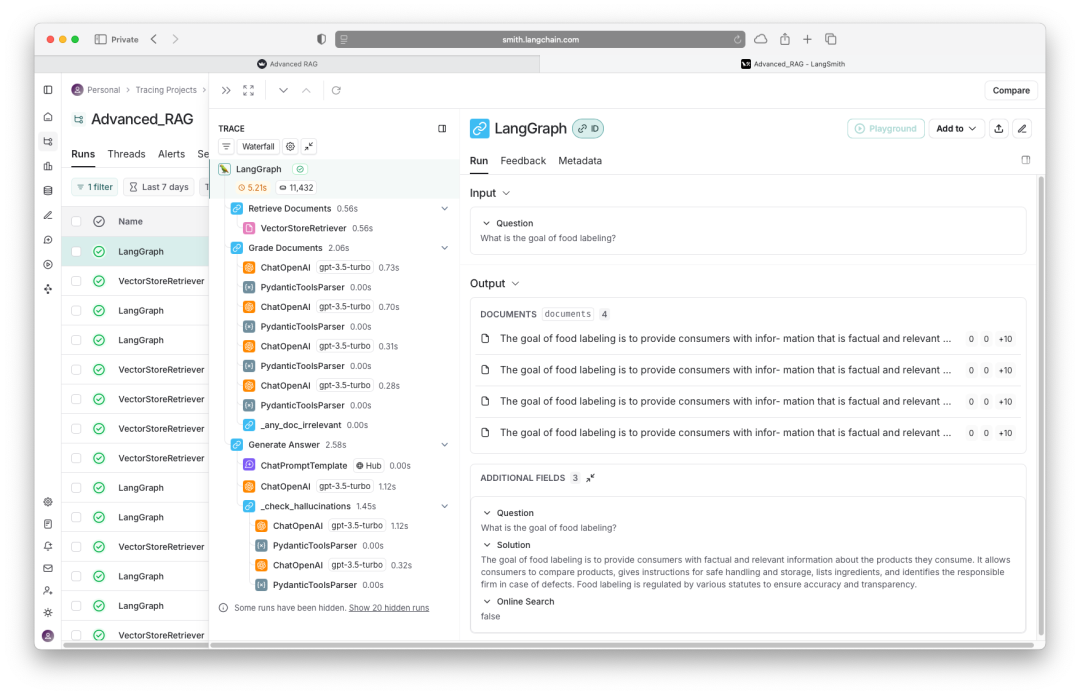
Task: Click the Waterfall view button
Action: 258,146
